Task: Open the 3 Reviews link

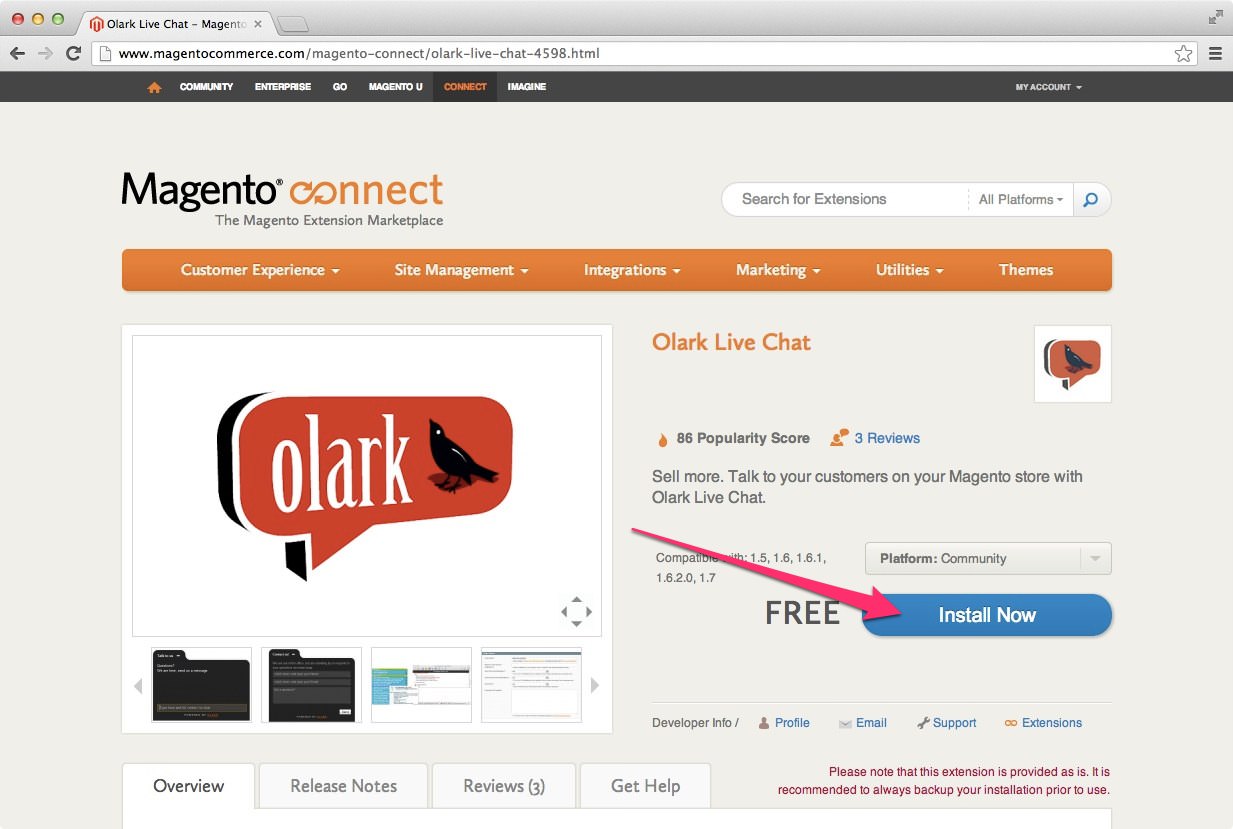Action: tap(886, 438)
